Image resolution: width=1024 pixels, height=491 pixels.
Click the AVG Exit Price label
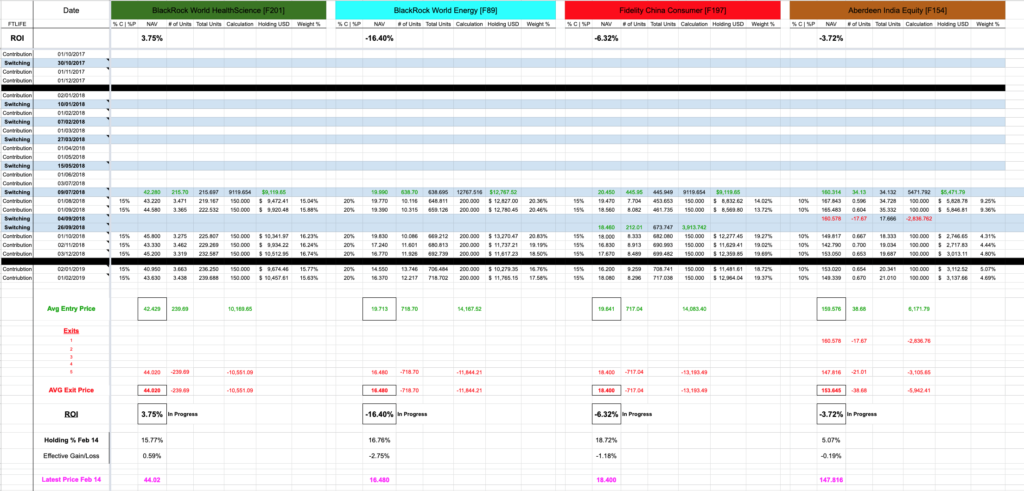71,390
